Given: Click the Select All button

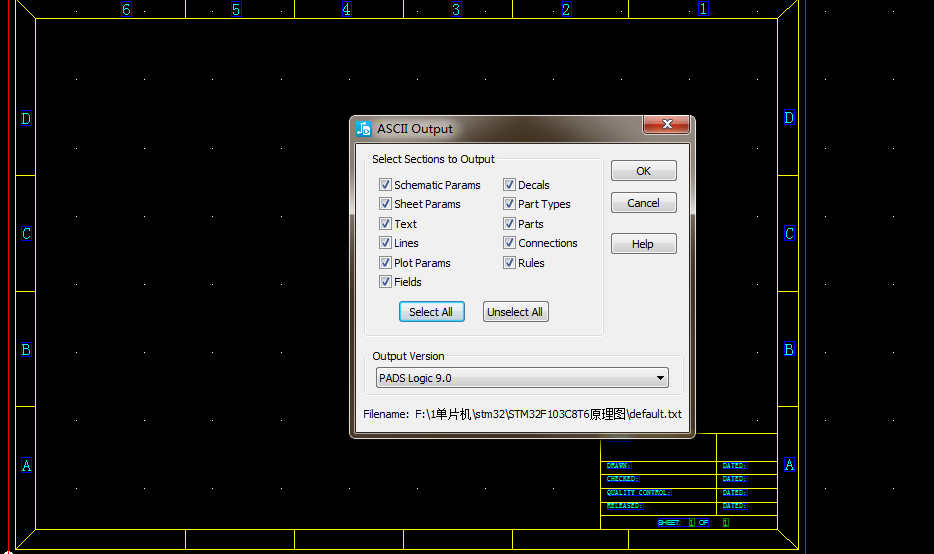Looking at the screenshot, I should 431,312.
